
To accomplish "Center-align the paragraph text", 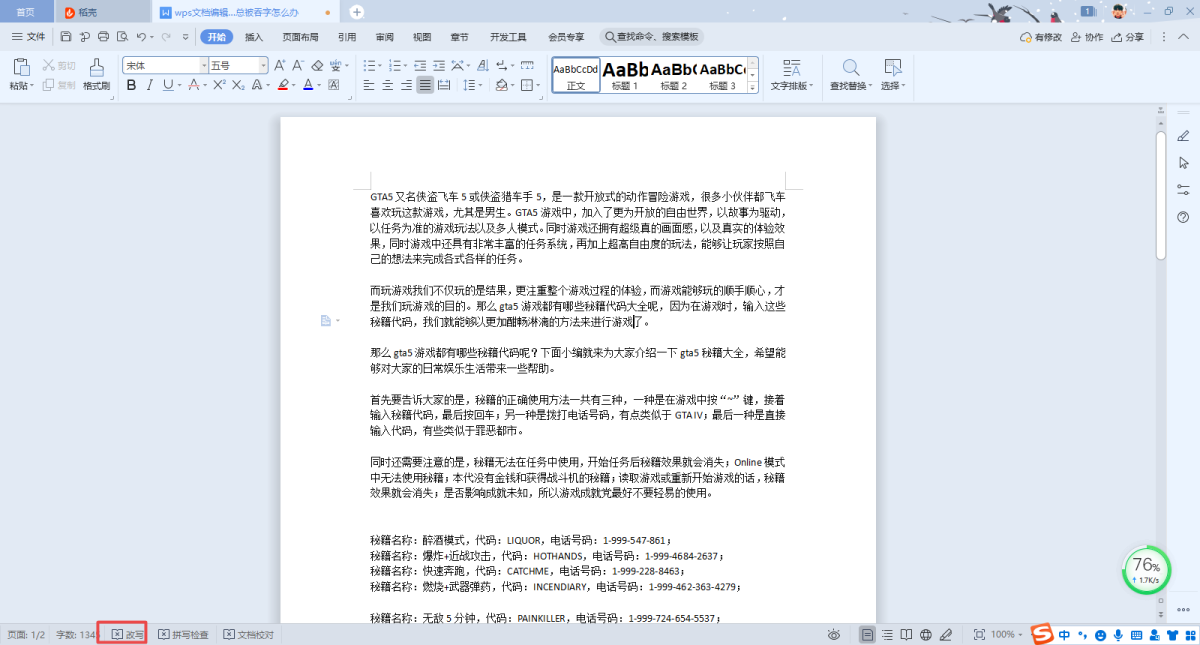I will pos(388,86).
